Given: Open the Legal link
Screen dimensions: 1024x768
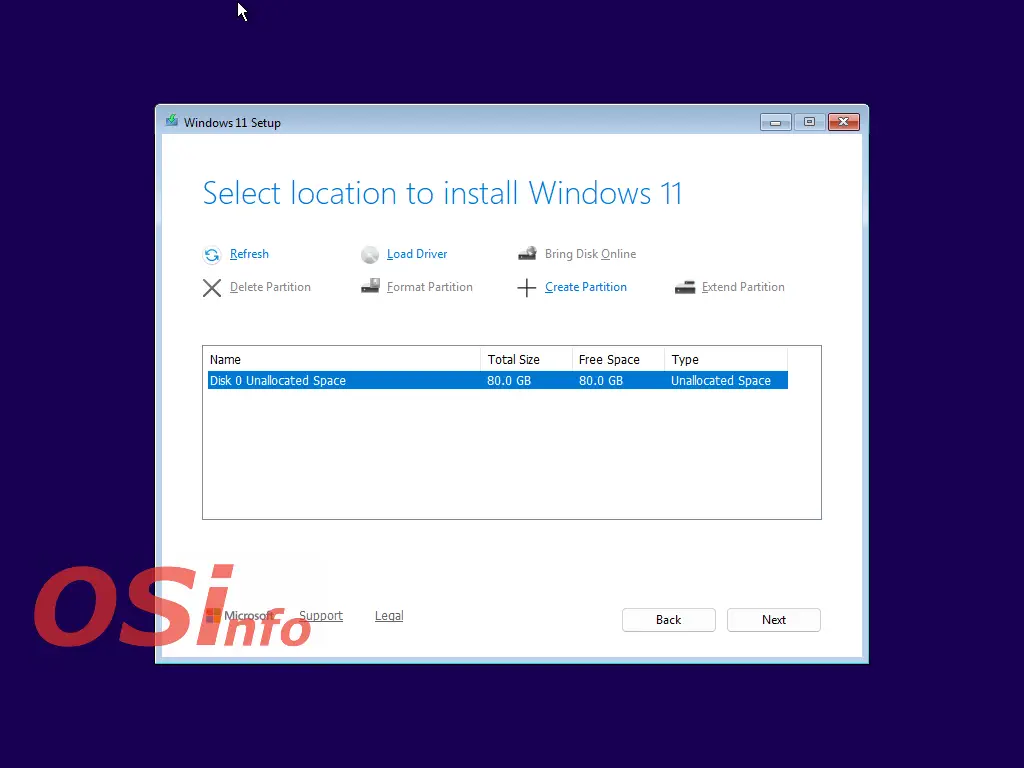Looking at the screenshot, I should [389, 616].
